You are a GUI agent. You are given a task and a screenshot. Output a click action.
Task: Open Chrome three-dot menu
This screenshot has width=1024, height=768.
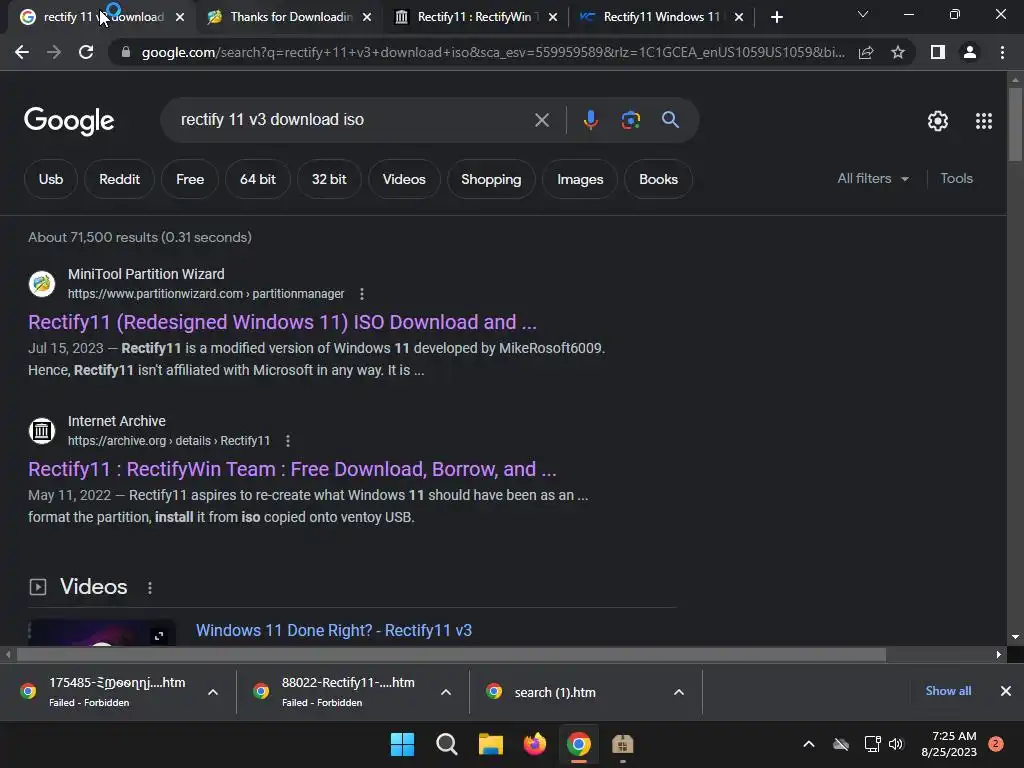coord(1002,52)
